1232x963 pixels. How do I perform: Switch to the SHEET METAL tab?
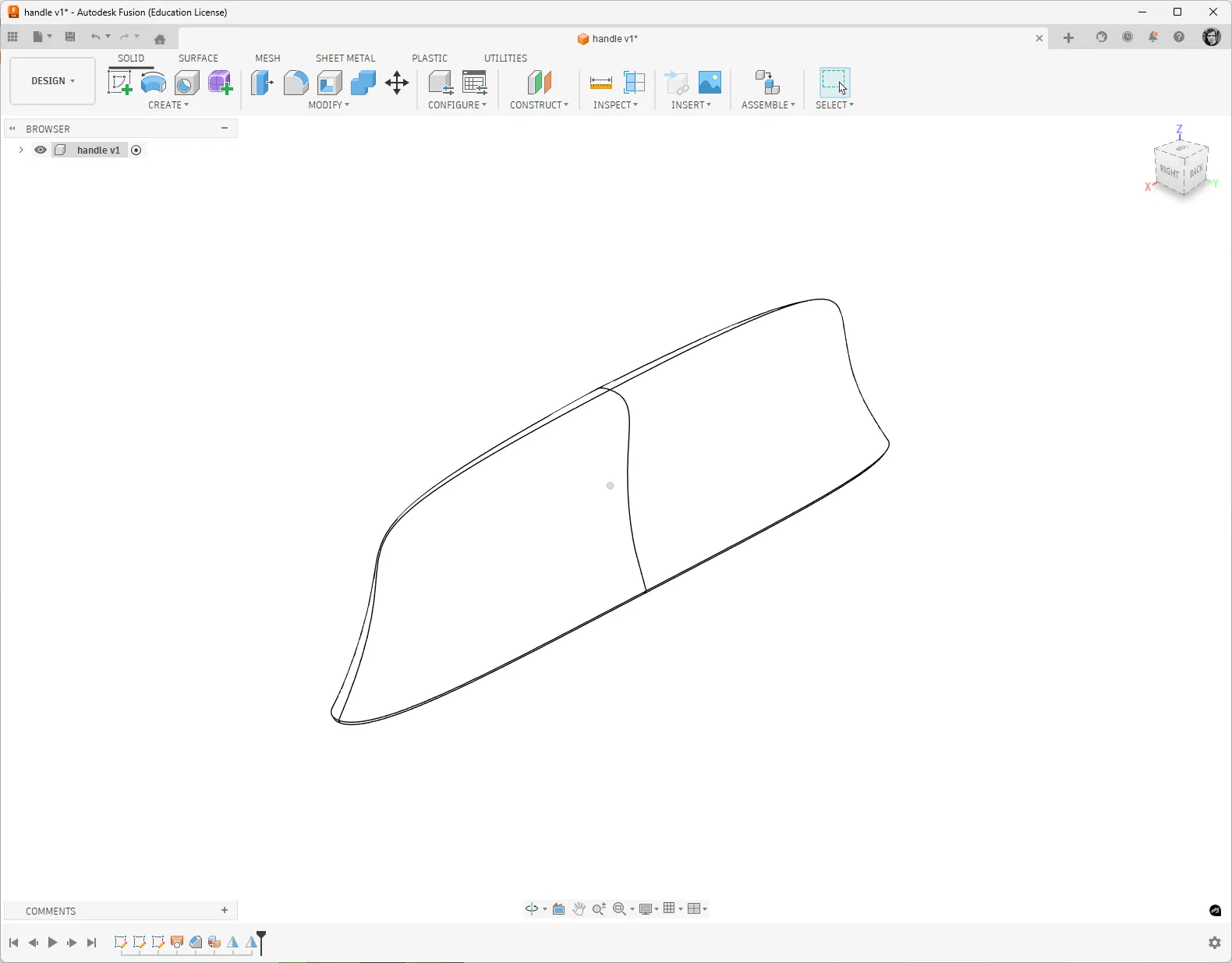(x=345, y=58)
